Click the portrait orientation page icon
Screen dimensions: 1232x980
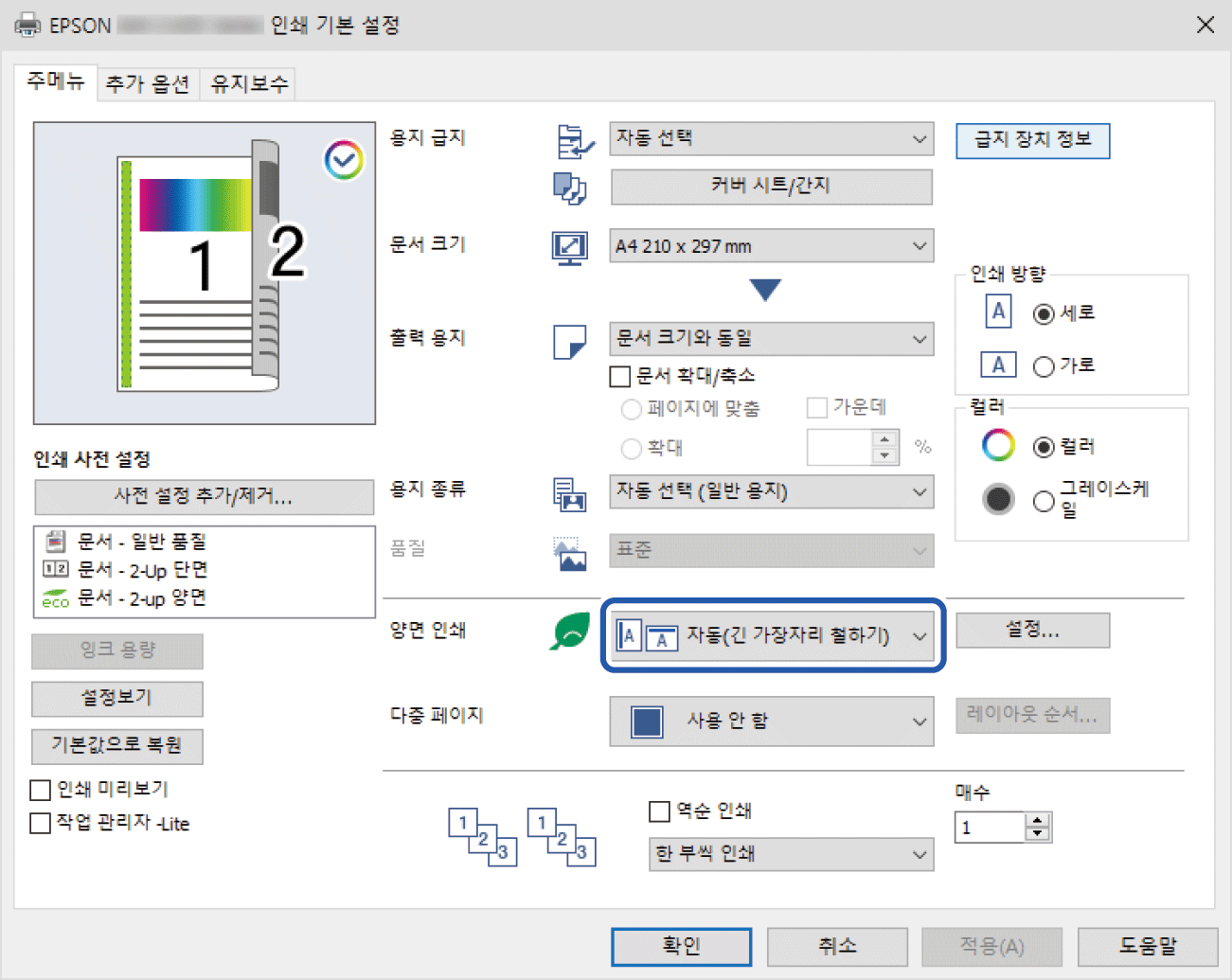pos(998,312)
